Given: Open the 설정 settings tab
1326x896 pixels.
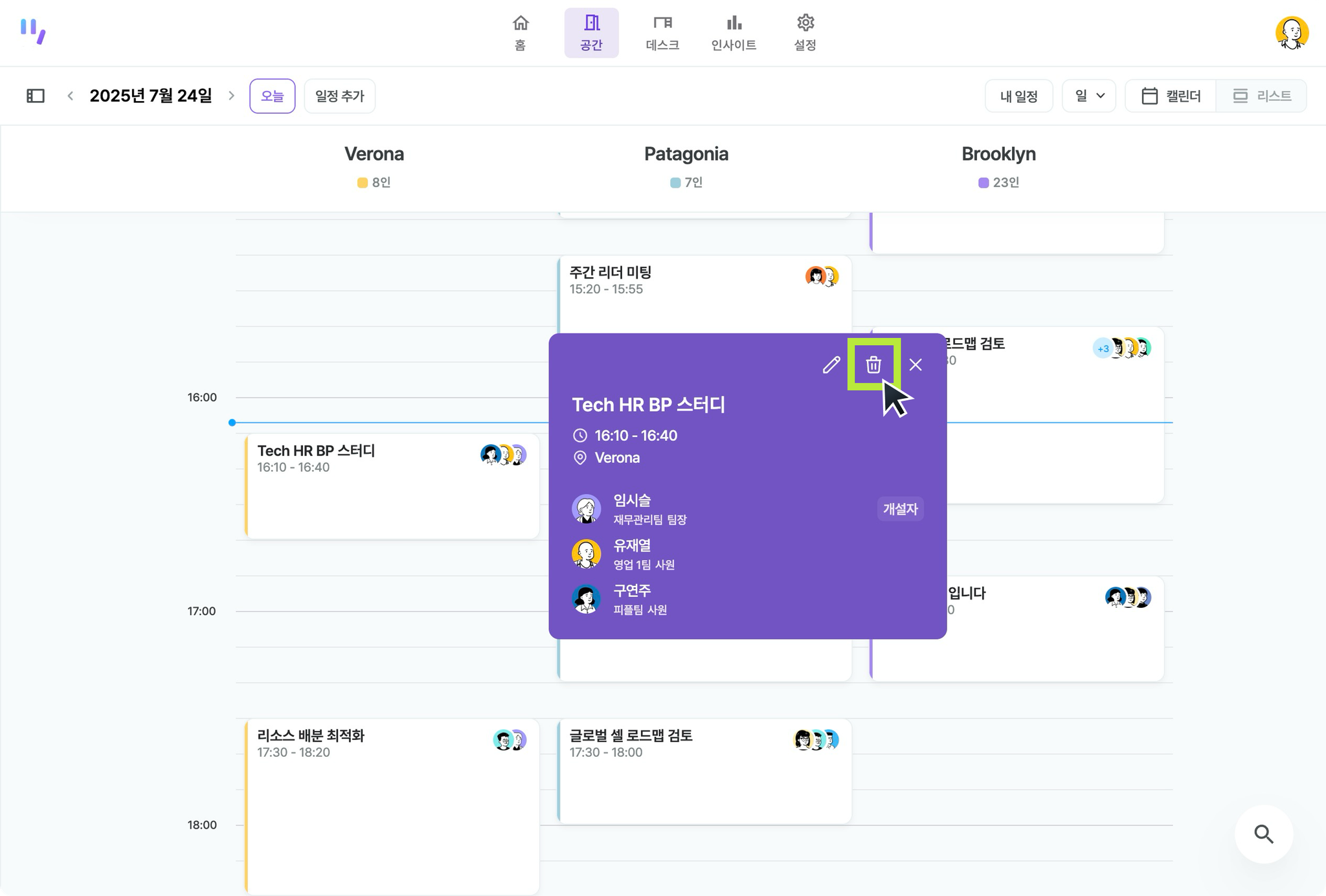Looking at the screenshot, I should [x=805, y=33].
